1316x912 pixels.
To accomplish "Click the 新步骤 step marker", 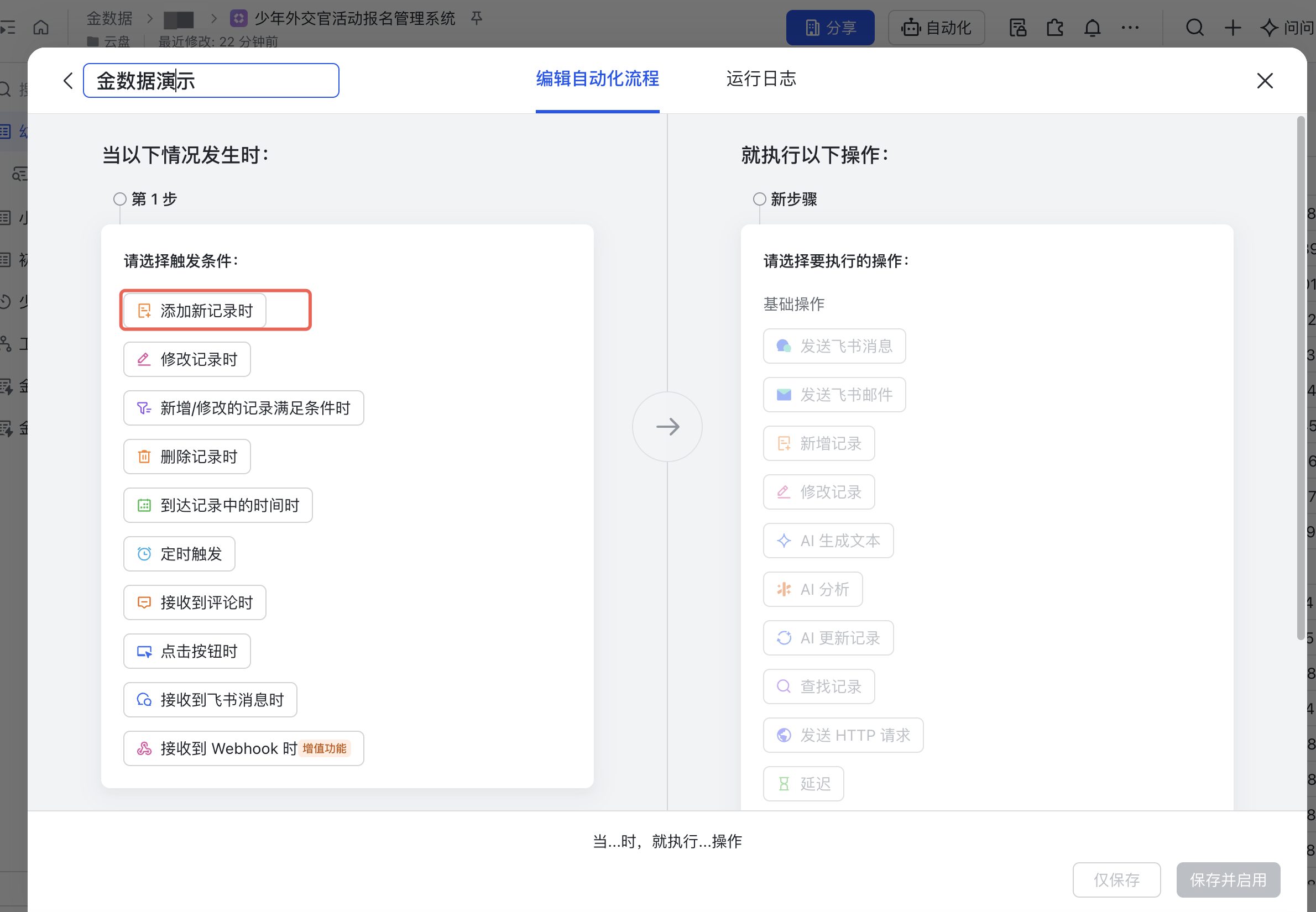I will point(759,199).
